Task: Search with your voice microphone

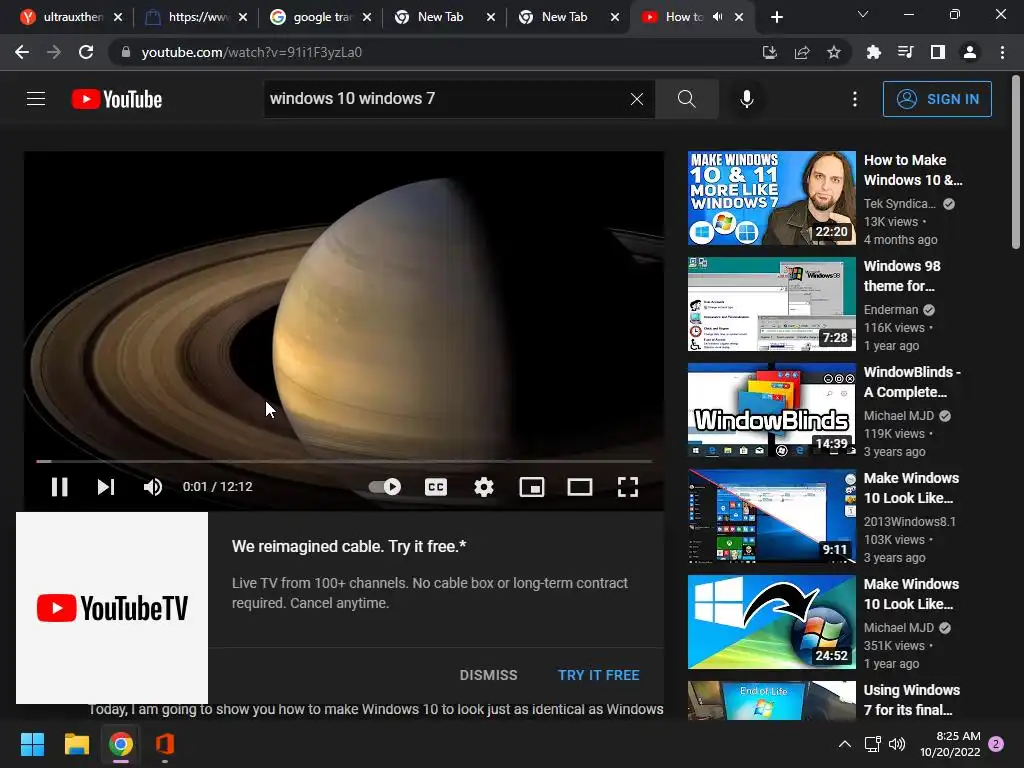Action: click(x=747, y=99)
